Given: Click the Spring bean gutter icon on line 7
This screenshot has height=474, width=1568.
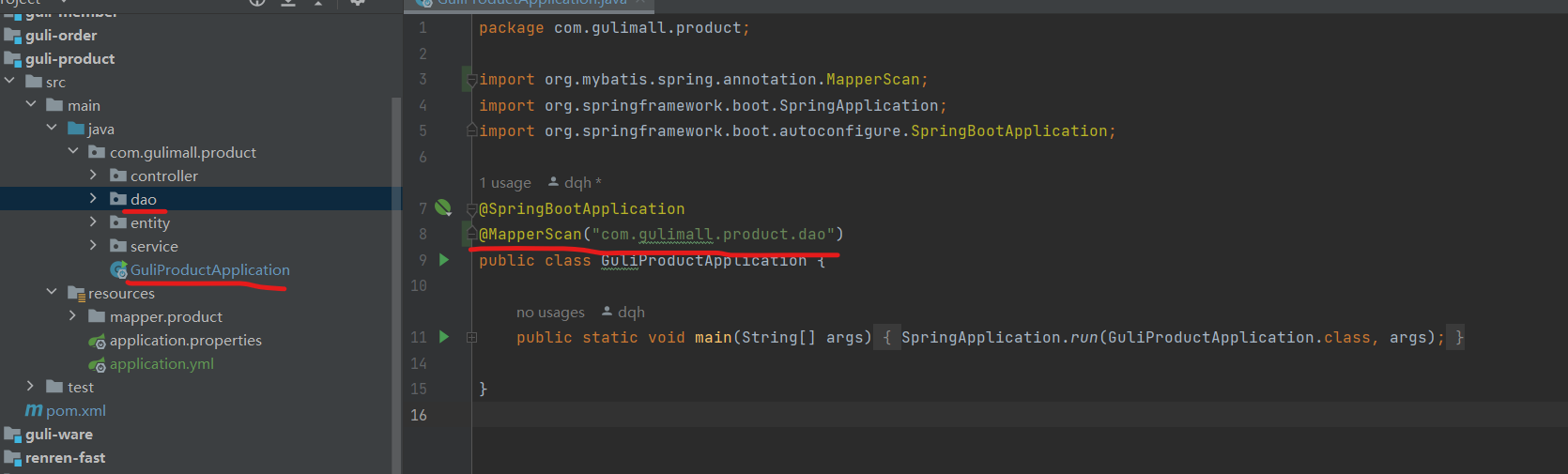Looking at the screenshot, I should coord(443,208).
